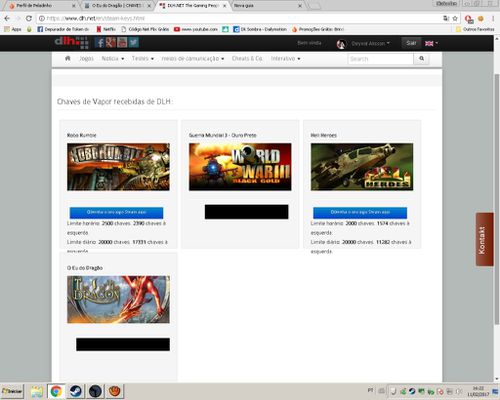Open the Twitter icon in site header
The image size is (500, 400).
[x=133, y=42]
